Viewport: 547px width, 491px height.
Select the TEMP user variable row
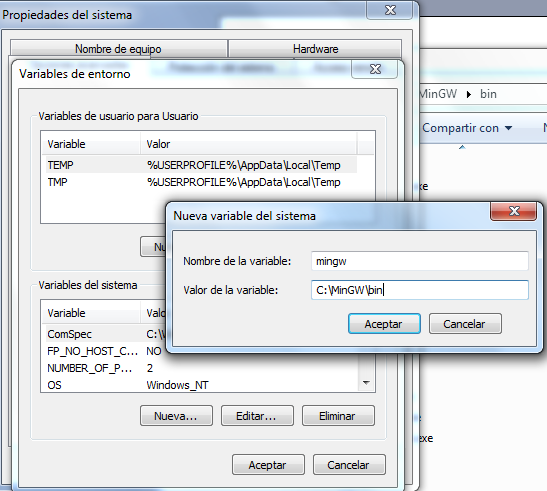tap(200, 165)
